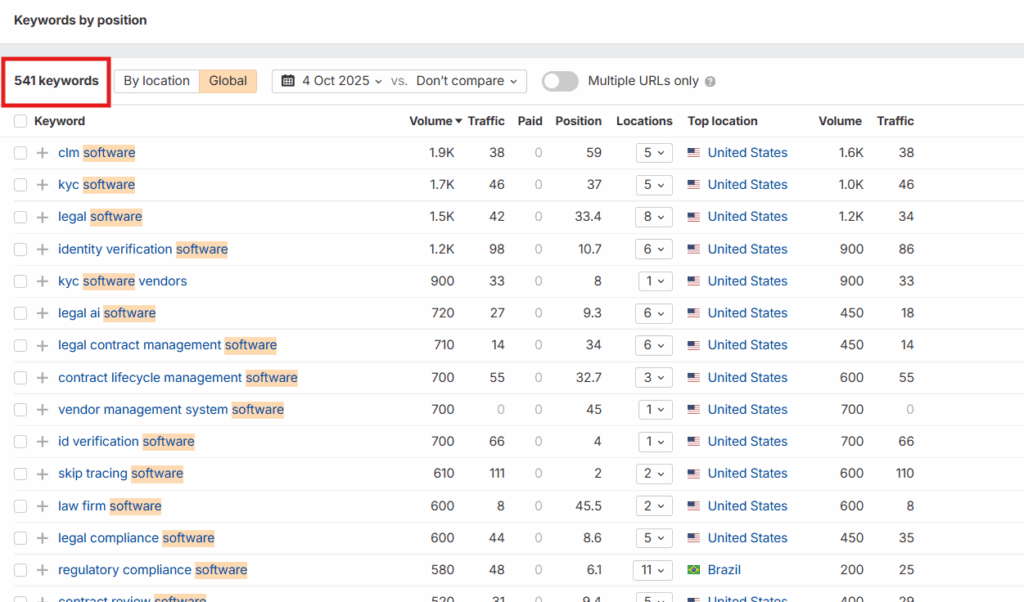This screenshot has width=1024, height=602.
Task: Select the checkbox for id verification software
Action: coord(21,442)
